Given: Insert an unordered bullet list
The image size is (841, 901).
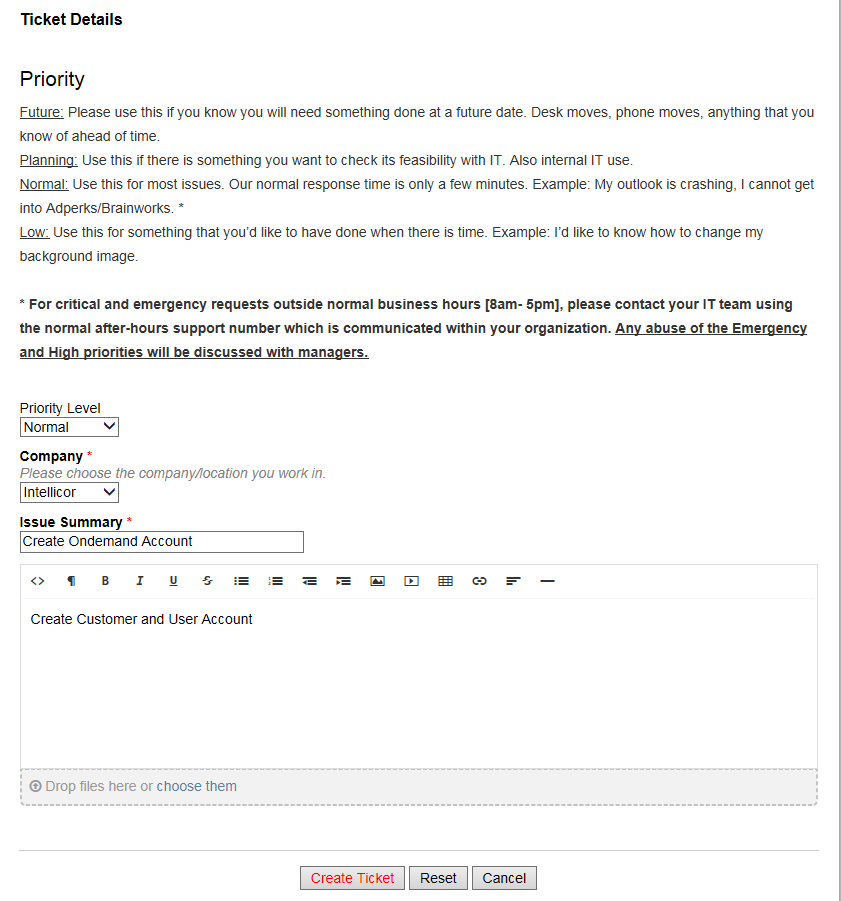Looking at the screenshot, I should tap(241, 581).
